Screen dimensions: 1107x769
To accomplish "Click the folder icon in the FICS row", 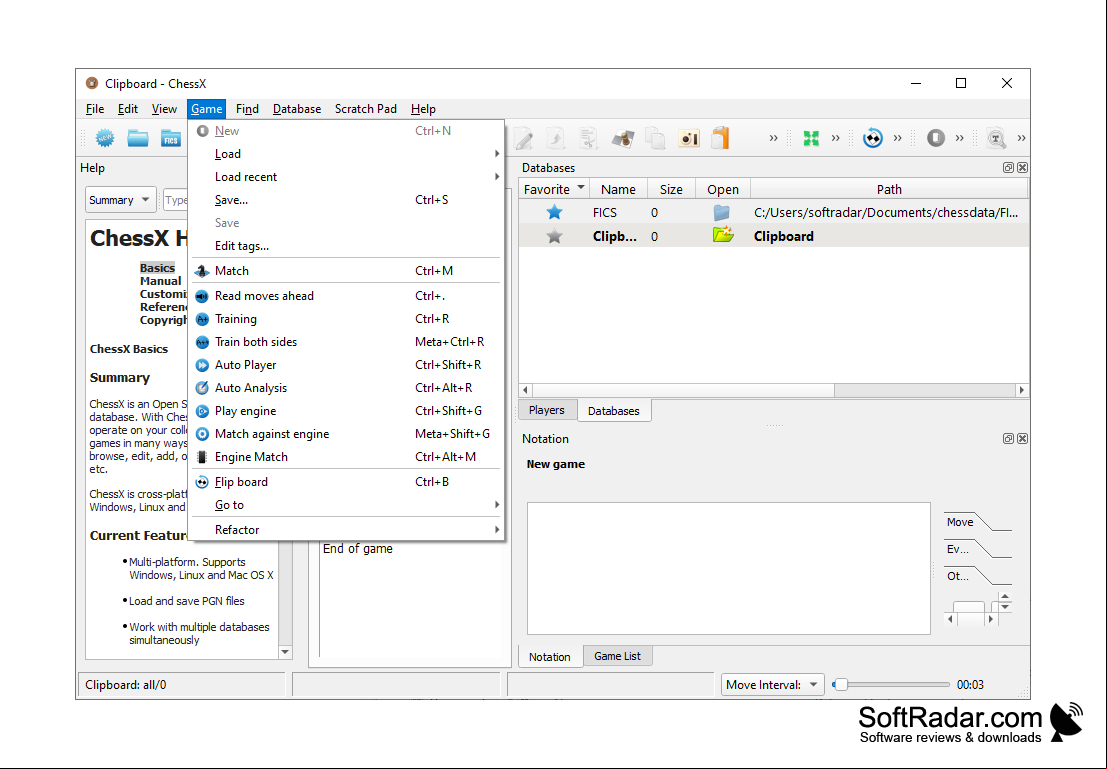I will (722, 212).
